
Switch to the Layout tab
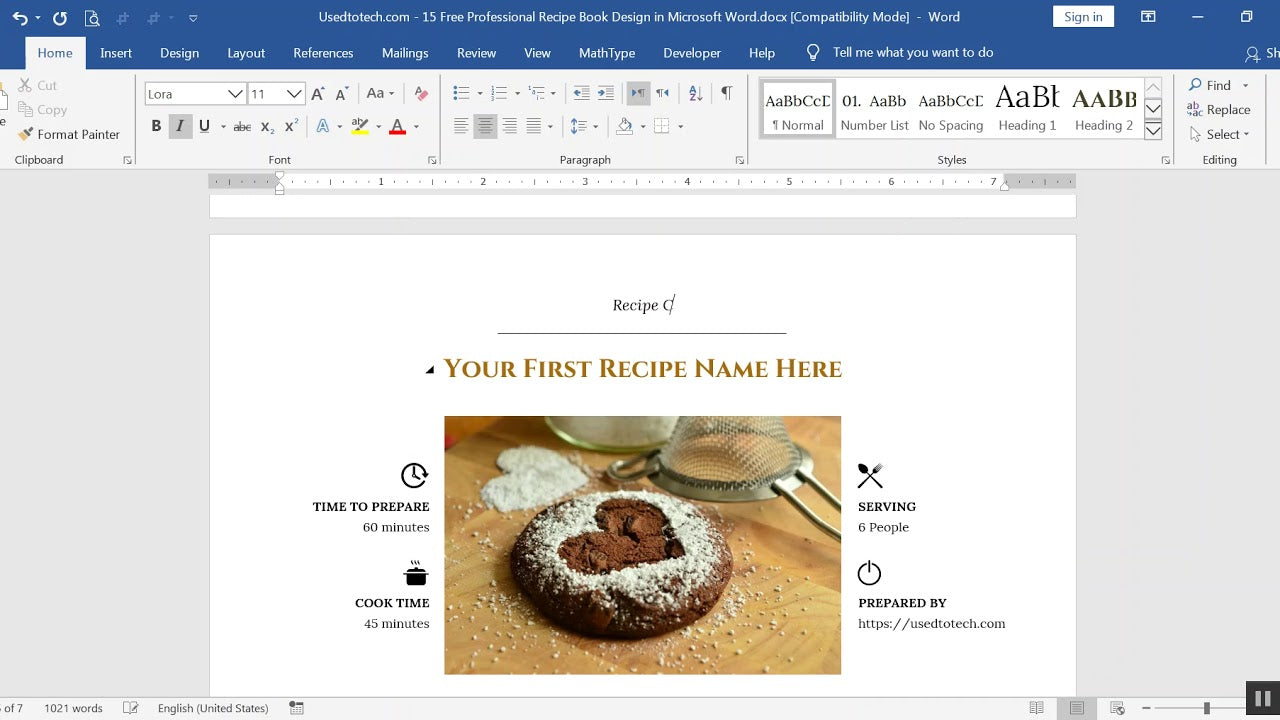coord(246,53)
